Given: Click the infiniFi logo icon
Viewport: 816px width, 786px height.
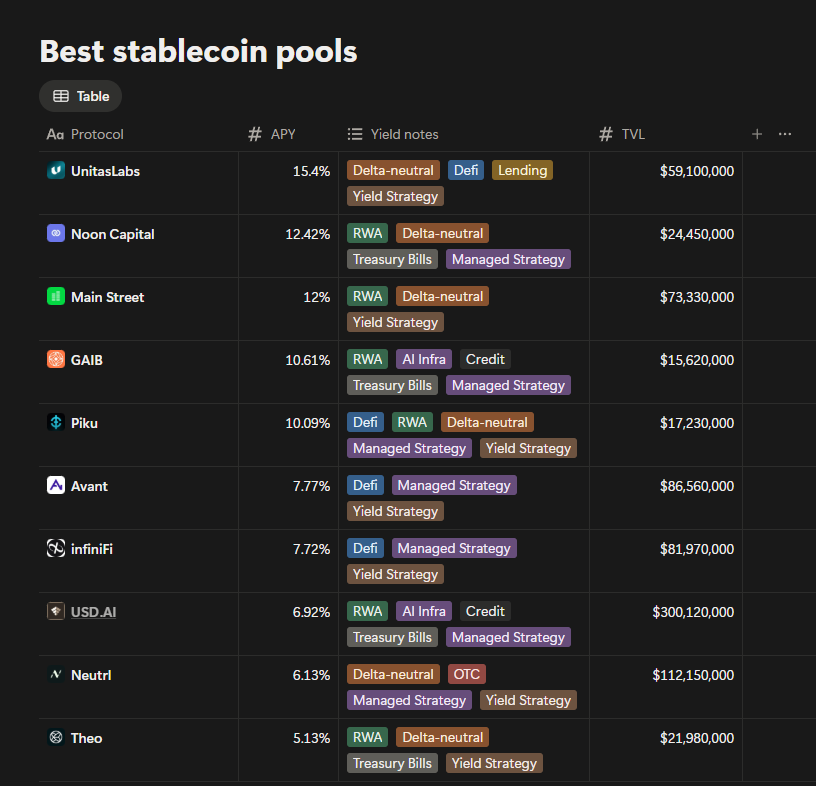Looking at the screenshot, I should point(56,548).
